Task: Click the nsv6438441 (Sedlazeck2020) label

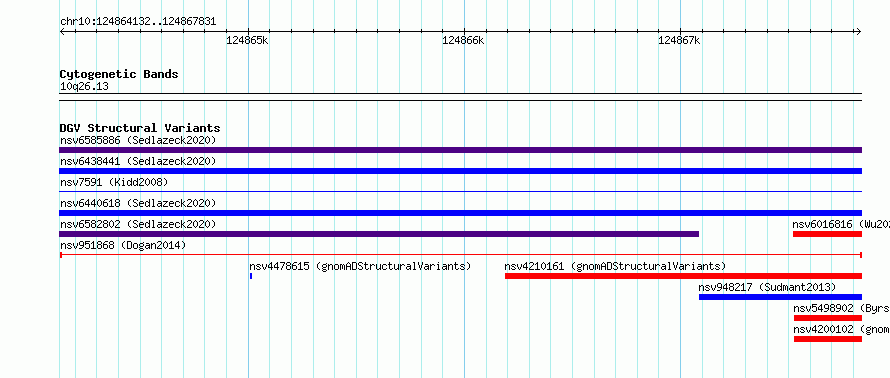Action: coord(138,161)
